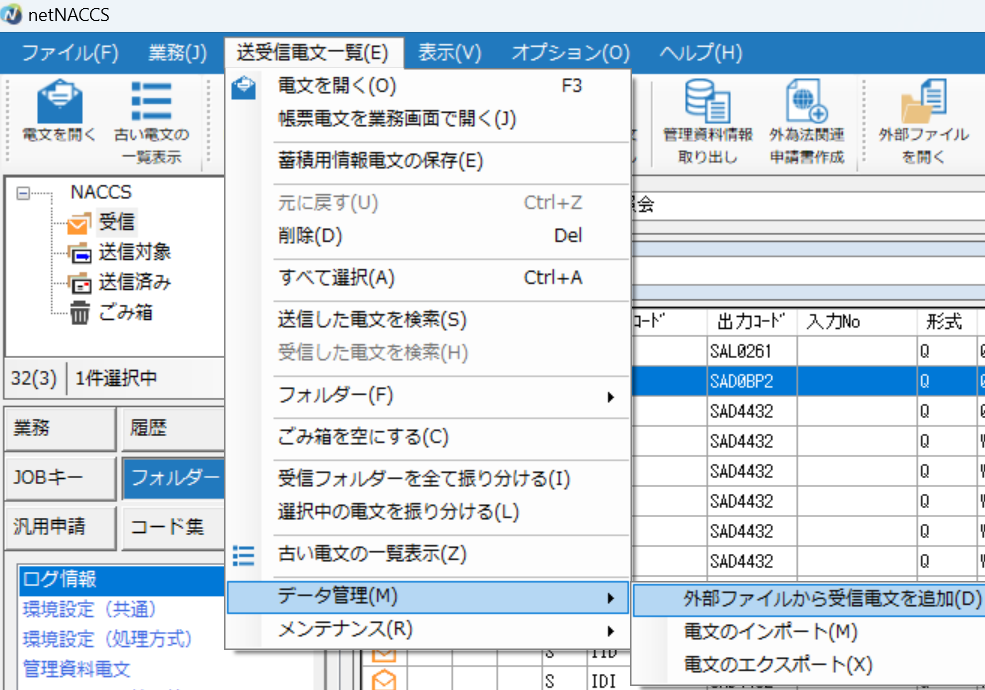The width and height of the screenshot is (985, 690).
Task: Open the オプション(O) menu
Action: [x=570, y=52]
